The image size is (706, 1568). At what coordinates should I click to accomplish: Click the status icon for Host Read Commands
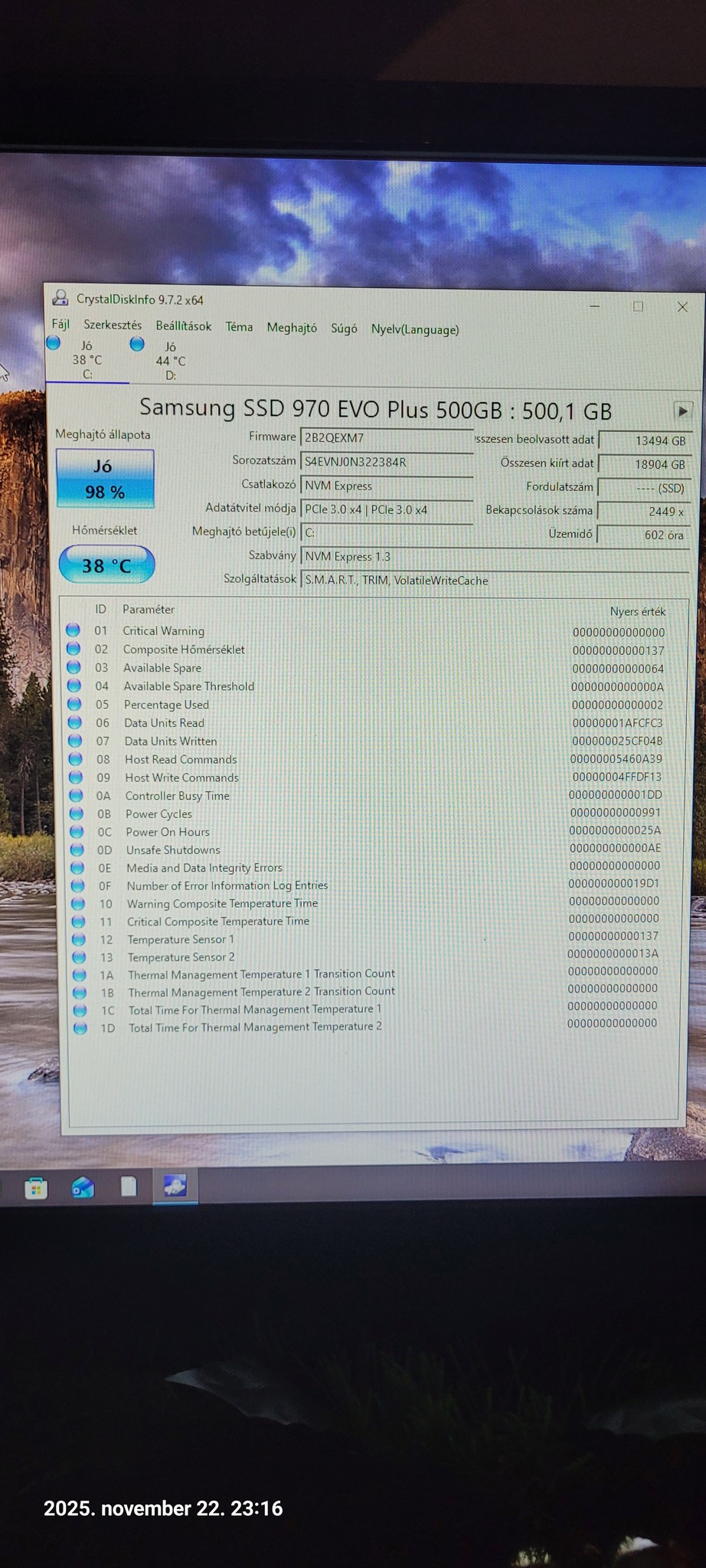(76, 758)
